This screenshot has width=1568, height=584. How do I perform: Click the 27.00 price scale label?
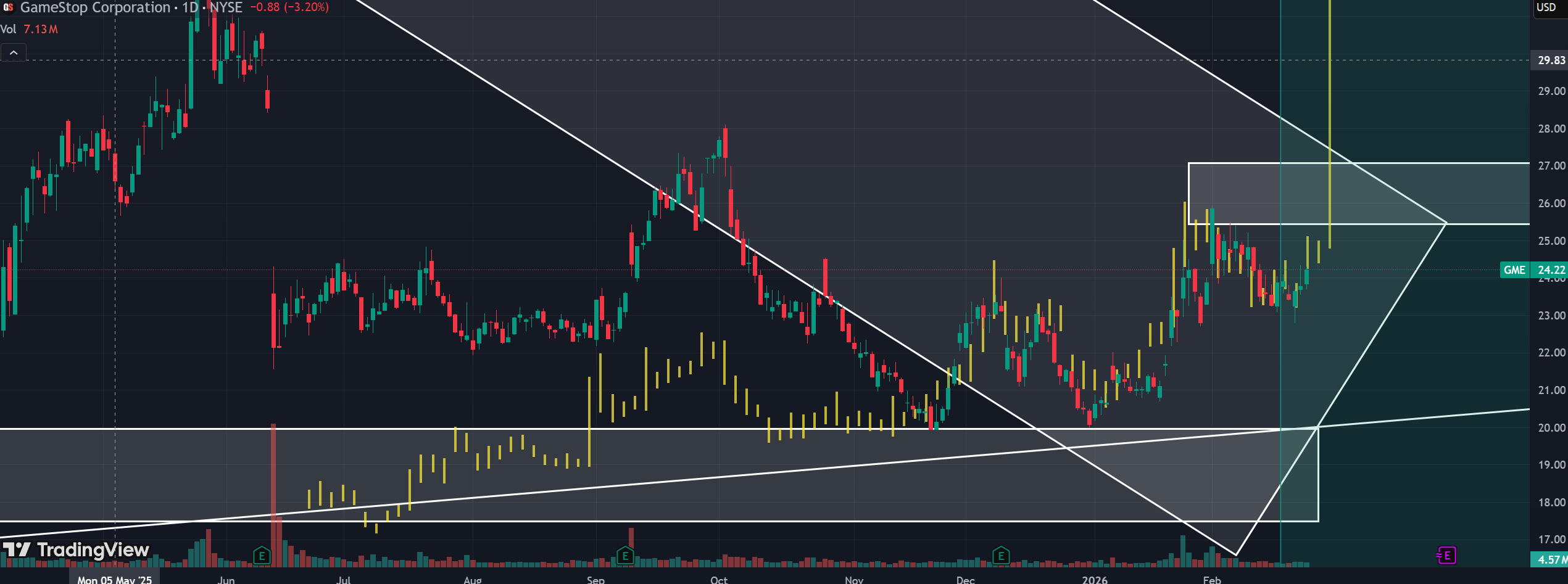[1551, 166]
